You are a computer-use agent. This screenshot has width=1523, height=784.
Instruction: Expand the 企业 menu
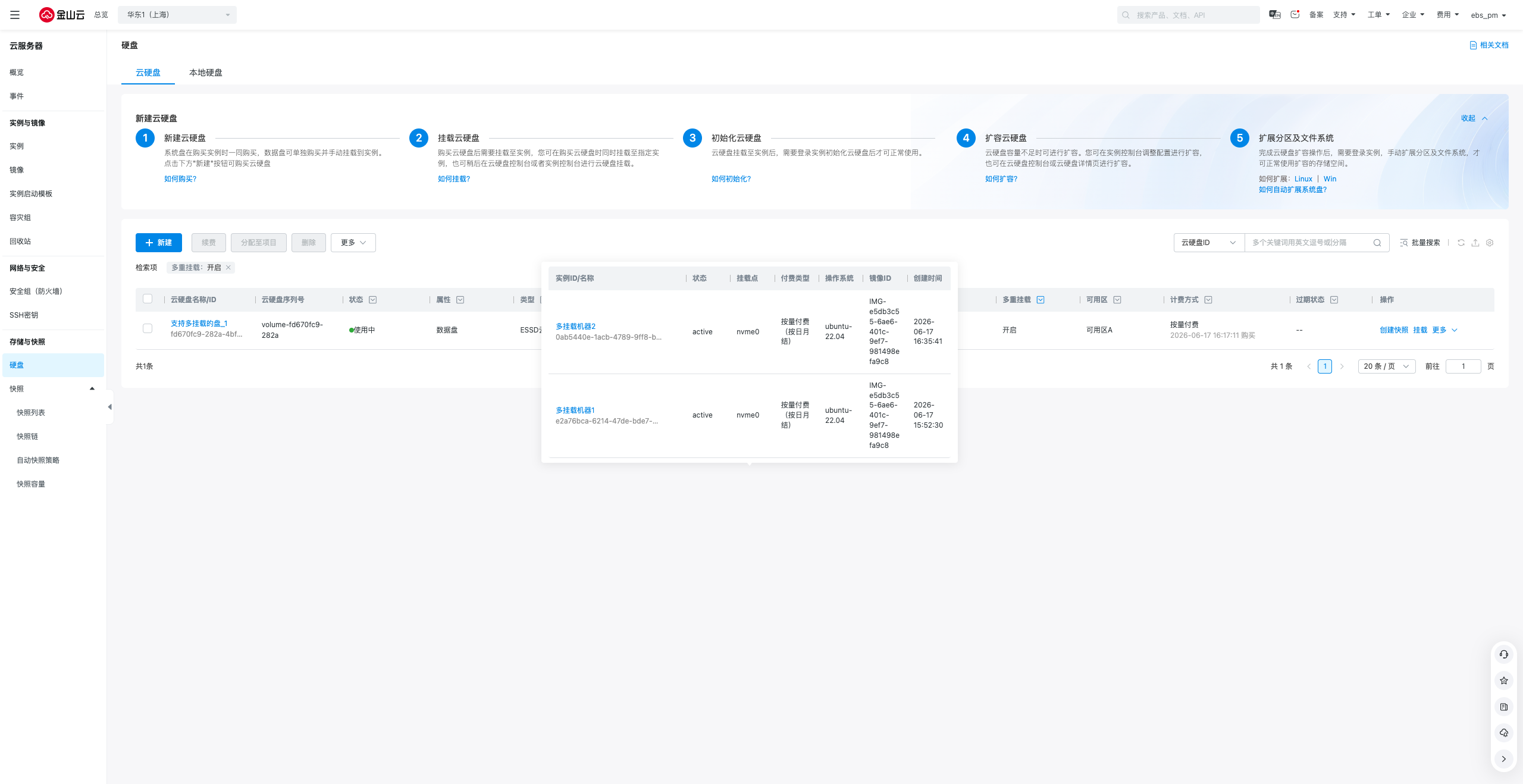pos(1413,15)
